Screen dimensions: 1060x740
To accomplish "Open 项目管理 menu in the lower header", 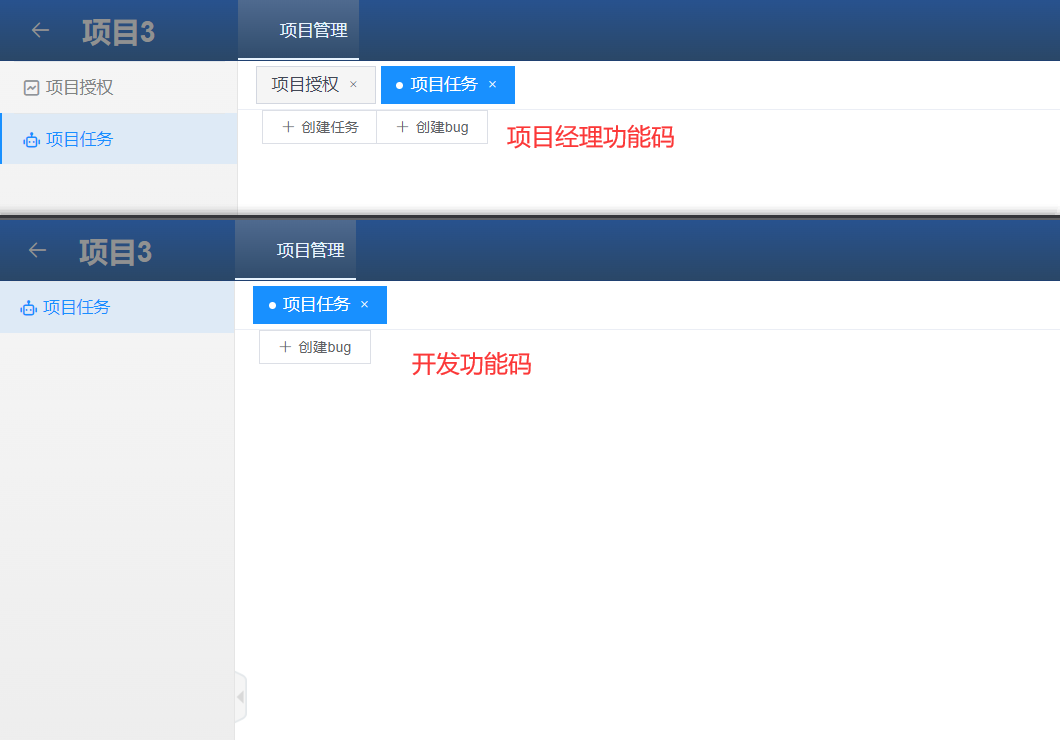I will point(310,251).
